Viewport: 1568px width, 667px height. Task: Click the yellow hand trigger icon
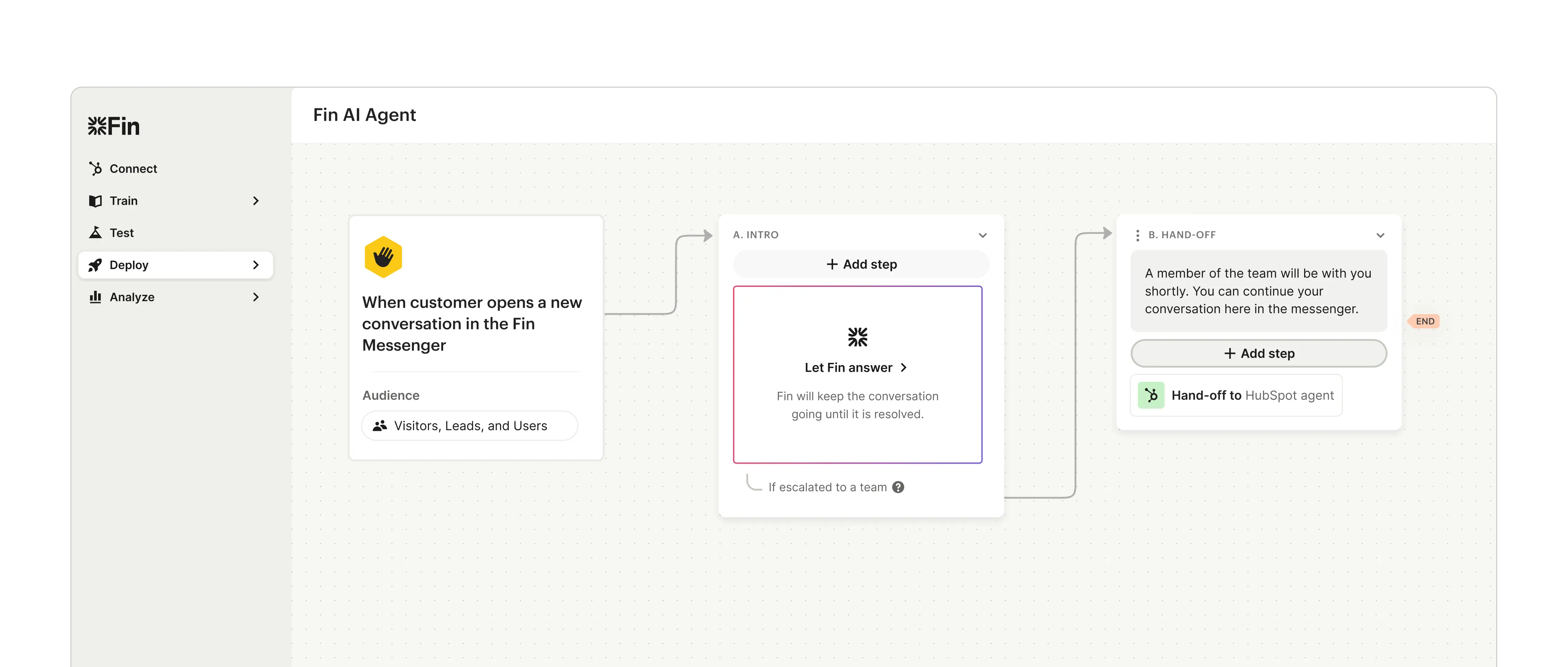tap(383, 257)
